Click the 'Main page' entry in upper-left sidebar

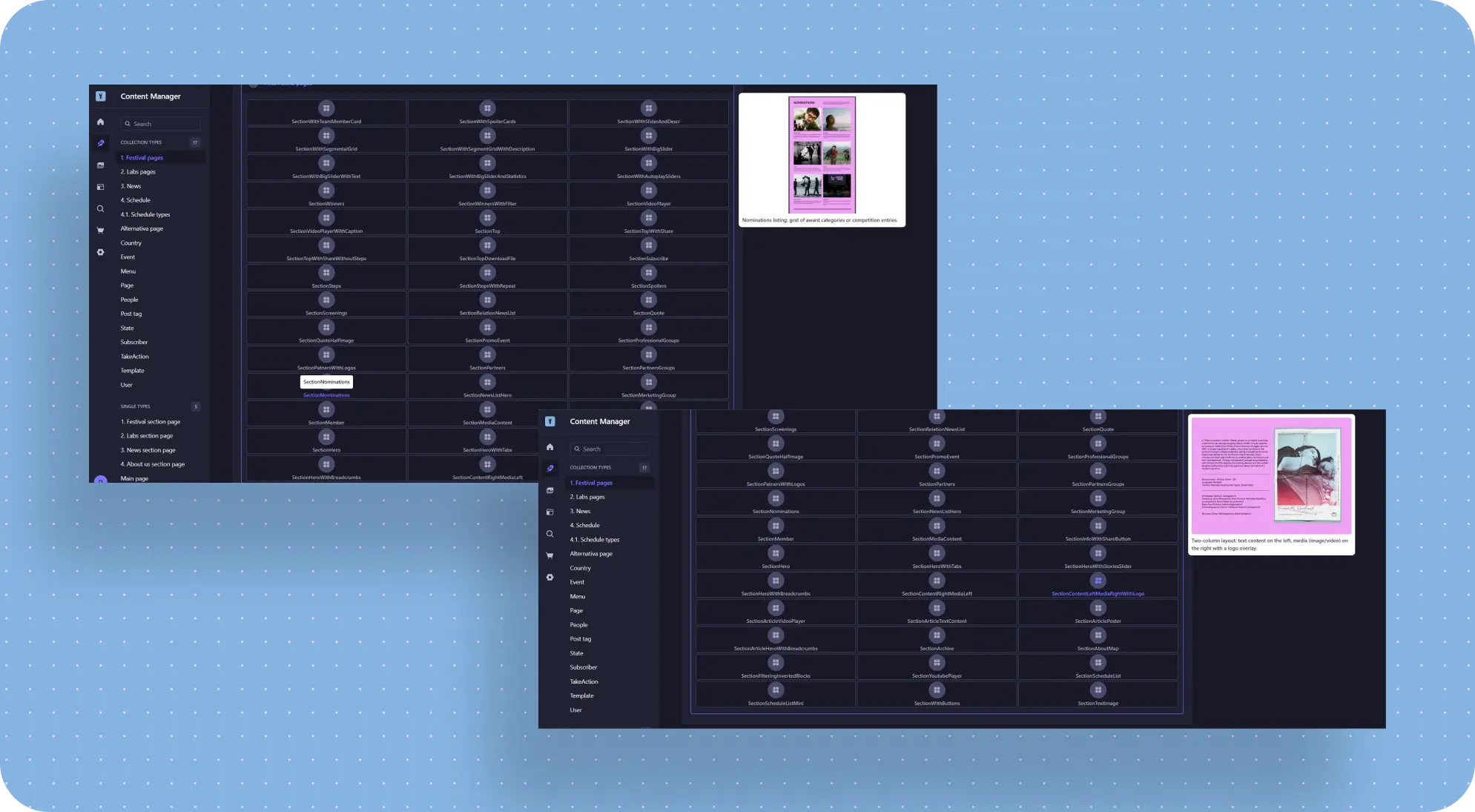coord(135,478)
